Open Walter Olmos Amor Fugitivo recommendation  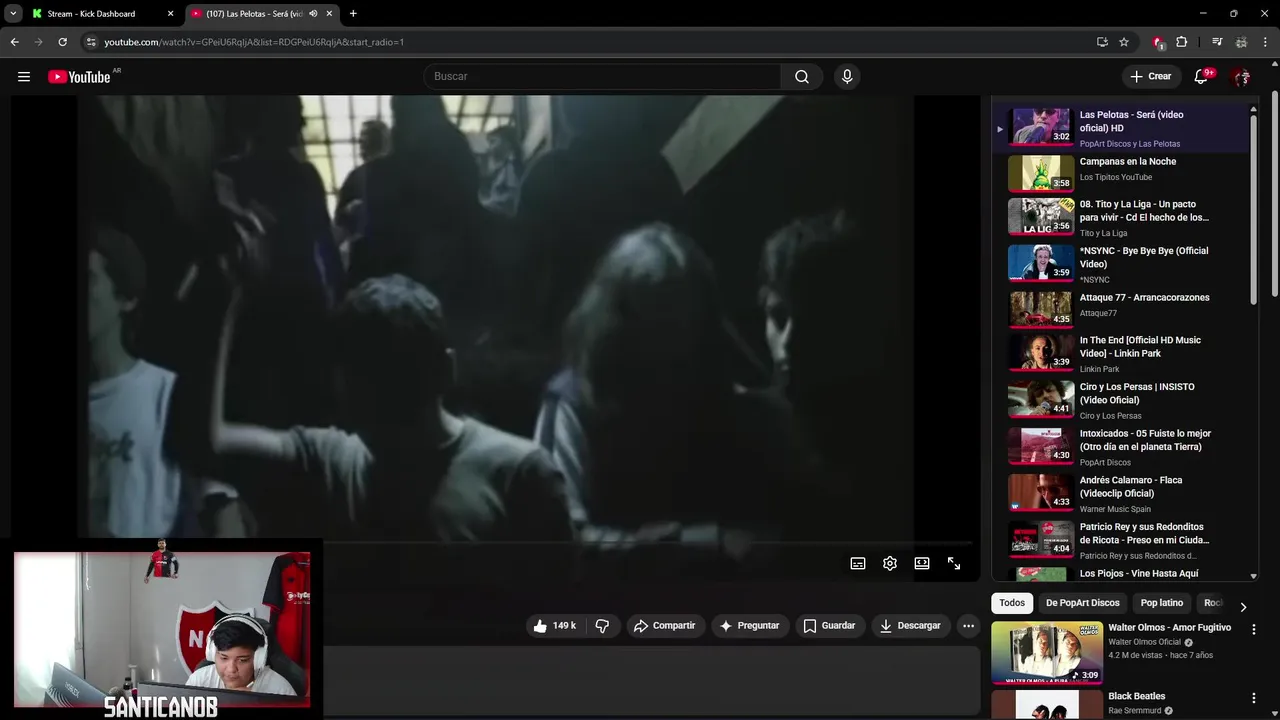[1170, 628]
